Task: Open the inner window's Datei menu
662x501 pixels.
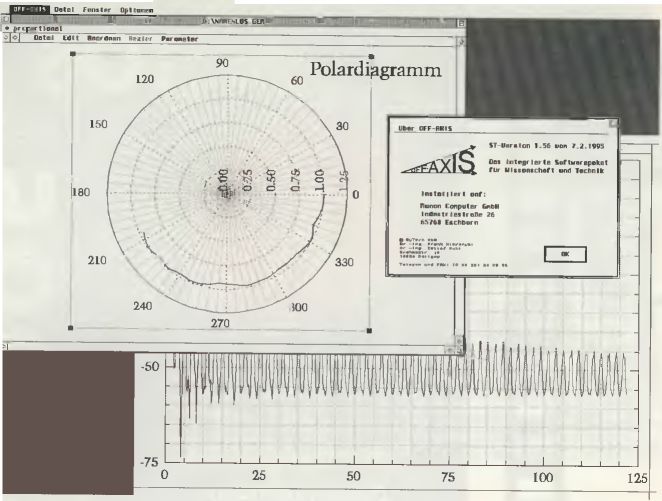Action: tap(44, 39)
